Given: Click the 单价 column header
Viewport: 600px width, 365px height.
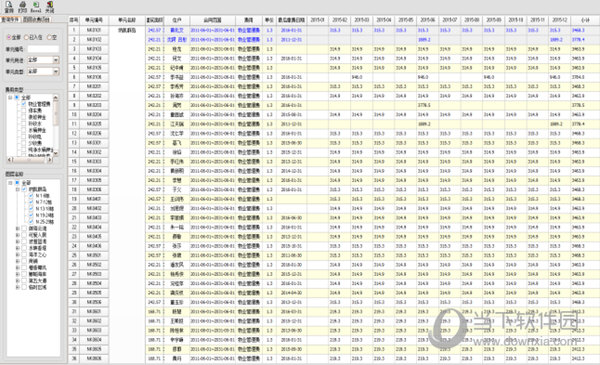Looking at the screenshot, I should click(x=269, y=20).
